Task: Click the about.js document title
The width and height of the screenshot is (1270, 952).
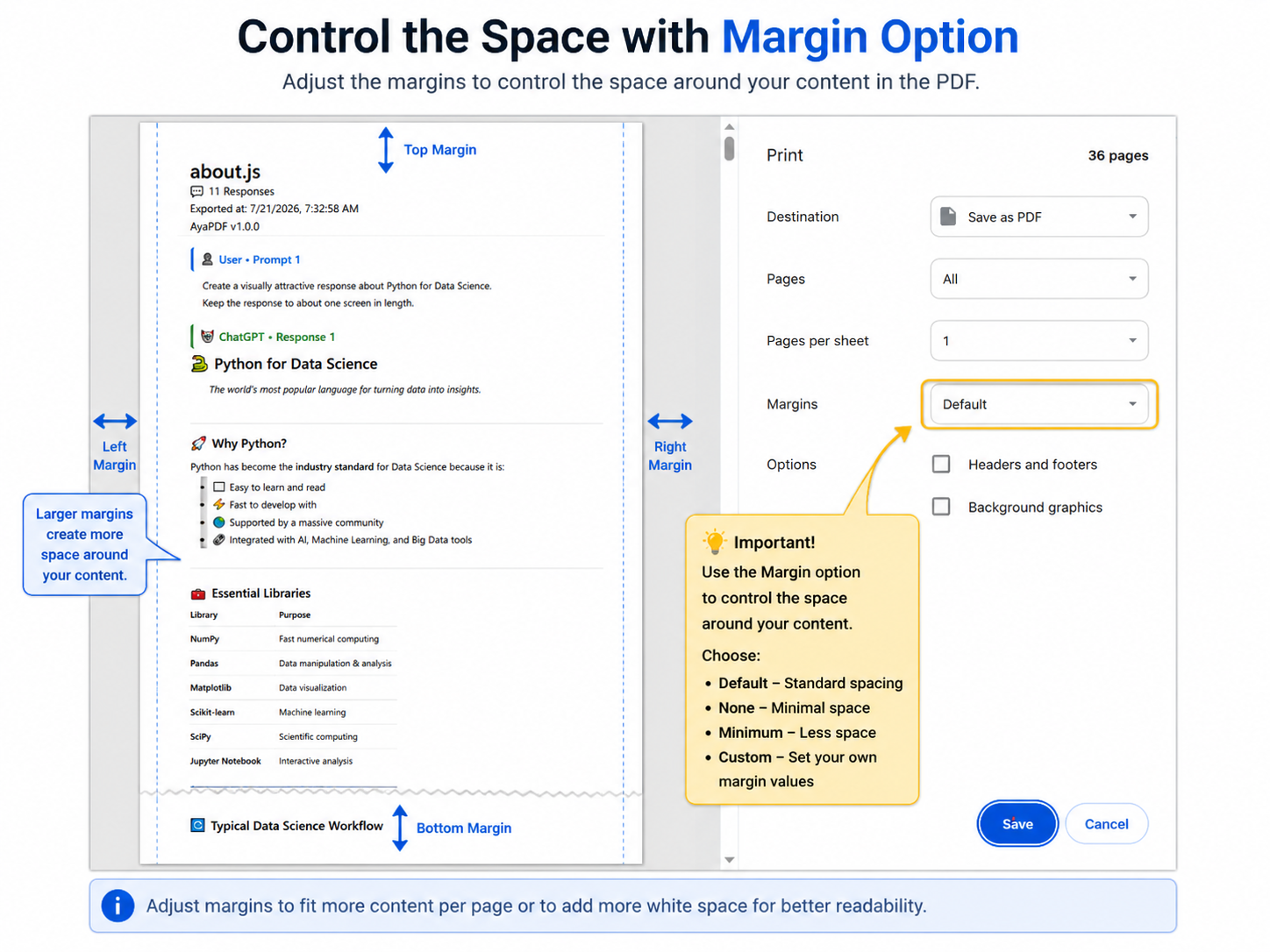Action: coord(225,172)
